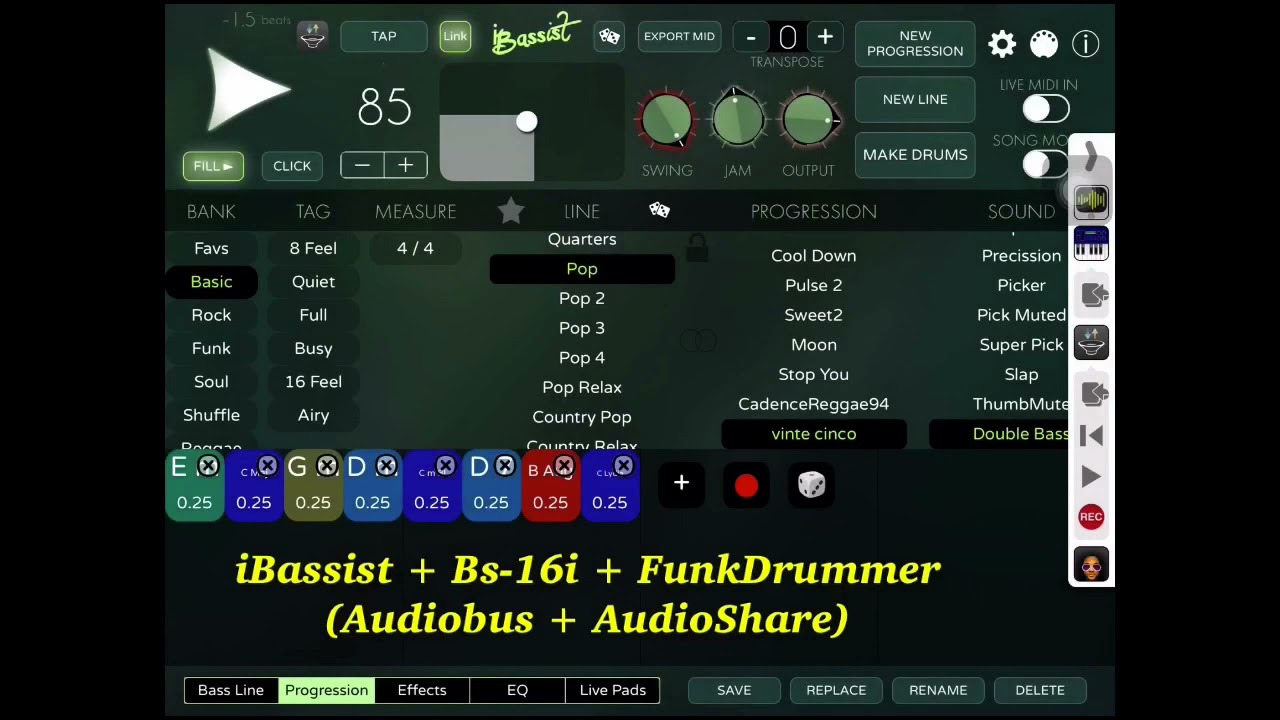Toggle Song Mode switch
1280x720 pixels.
tap(1046, 164)
